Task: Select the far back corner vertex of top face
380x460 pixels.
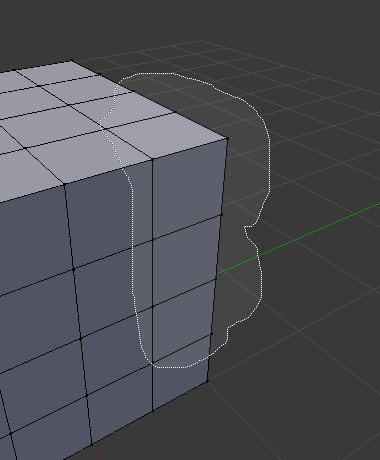Action: (x=71, y=61)
